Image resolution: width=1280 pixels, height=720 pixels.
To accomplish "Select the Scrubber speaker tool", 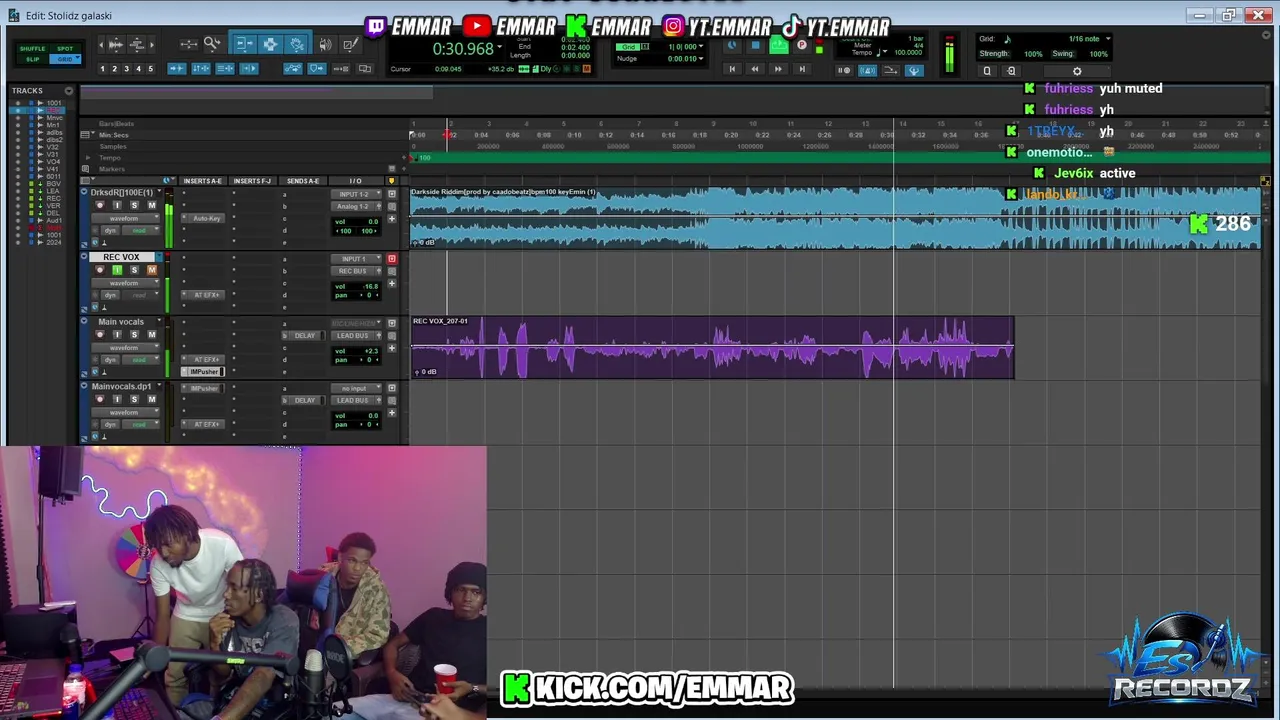I will point(325,44).
